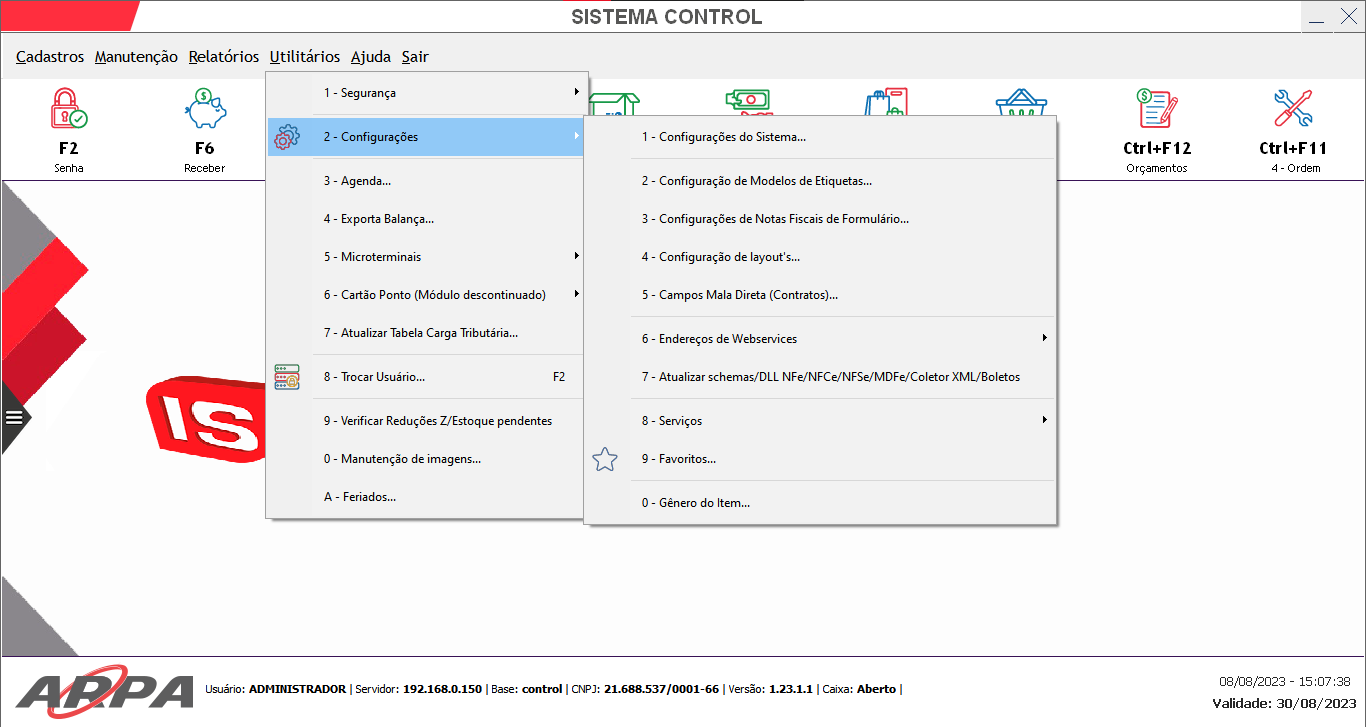Select Configurações do Sistema option
This screenshot has width=1366, height=727.
tap(723, 137)
